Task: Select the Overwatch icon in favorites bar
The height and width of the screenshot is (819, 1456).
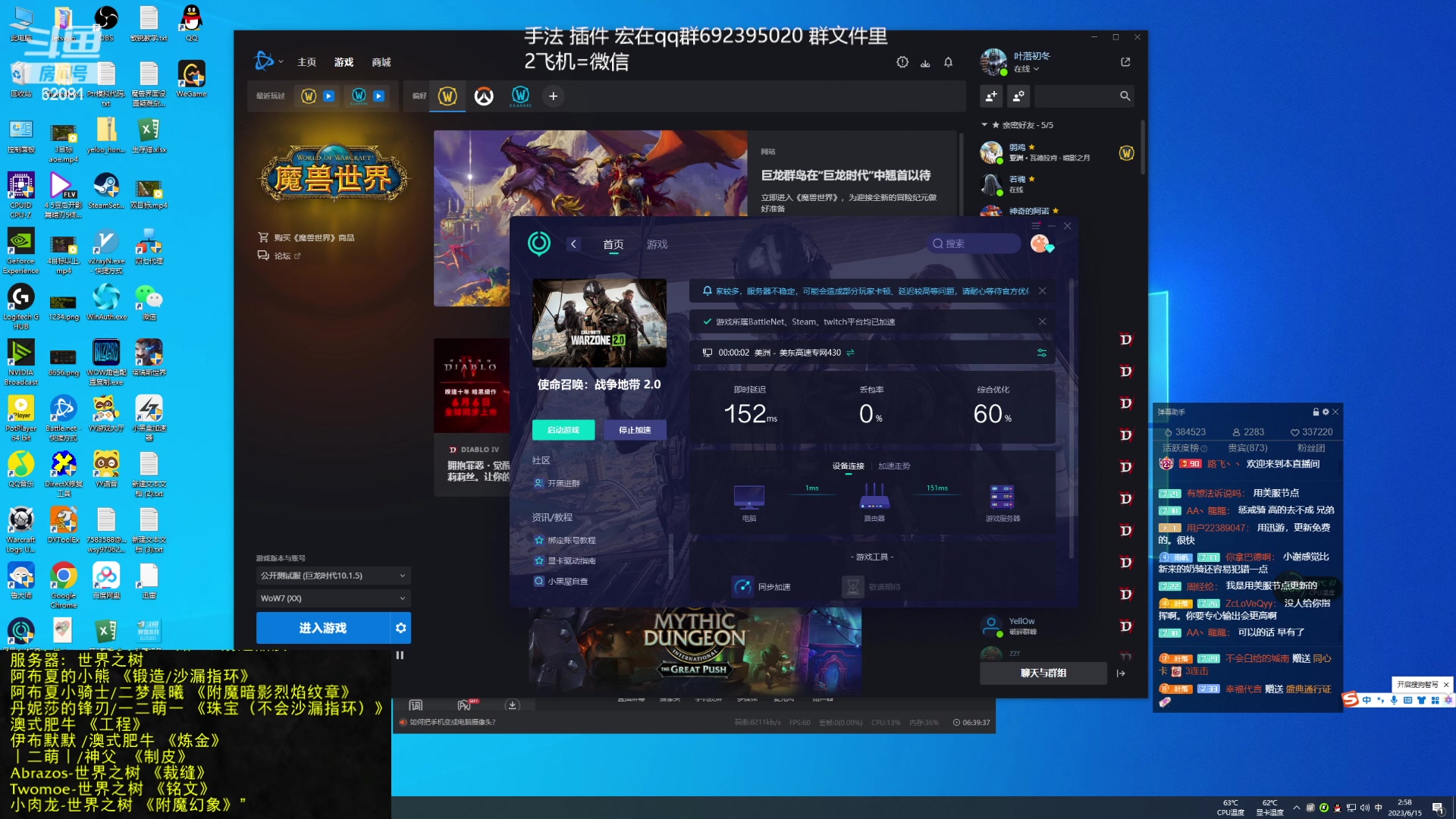Action: coord(484,96)
